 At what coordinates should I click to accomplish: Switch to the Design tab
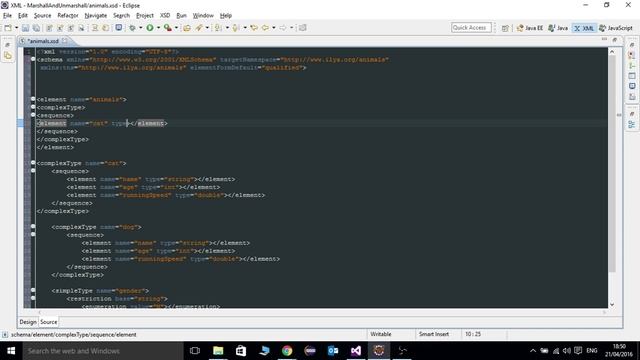click(x=28, y=322)
